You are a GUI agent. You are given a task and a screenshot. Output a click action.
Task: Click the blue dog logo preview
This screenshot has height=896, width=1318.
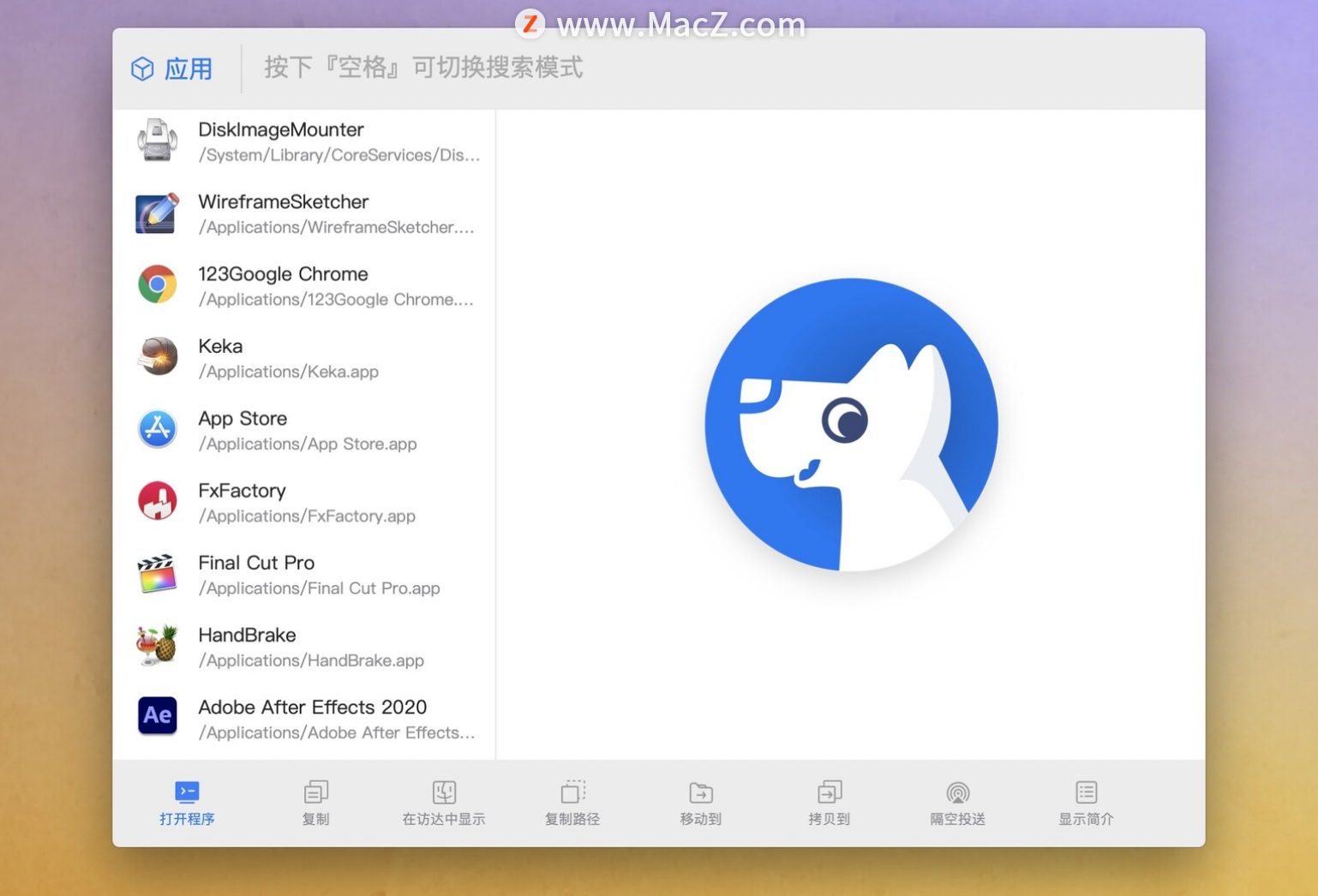(x=851, y=425)
